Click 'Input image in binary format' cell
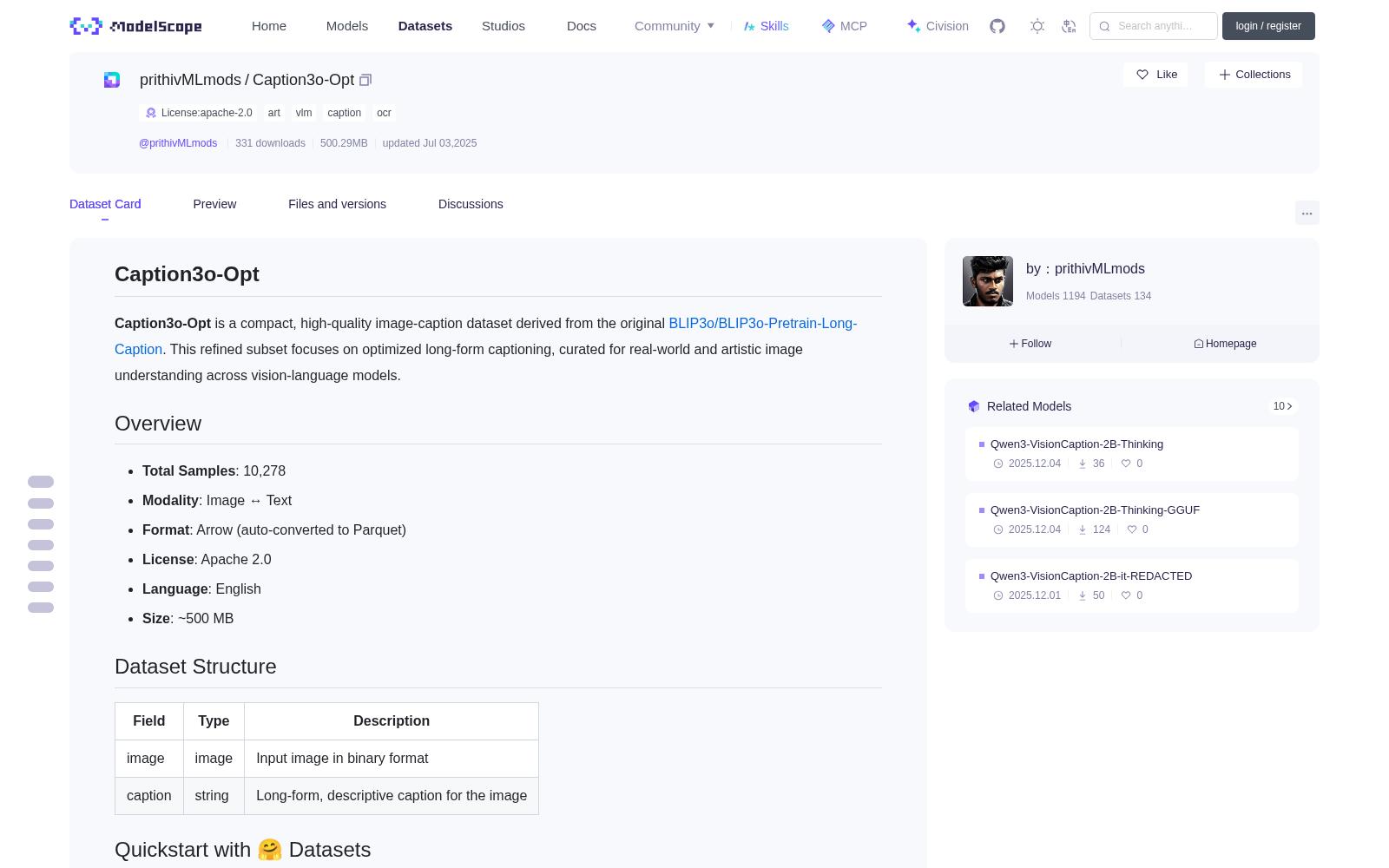This screenshot has width=1389, height=868. click(x=392, y=759)
